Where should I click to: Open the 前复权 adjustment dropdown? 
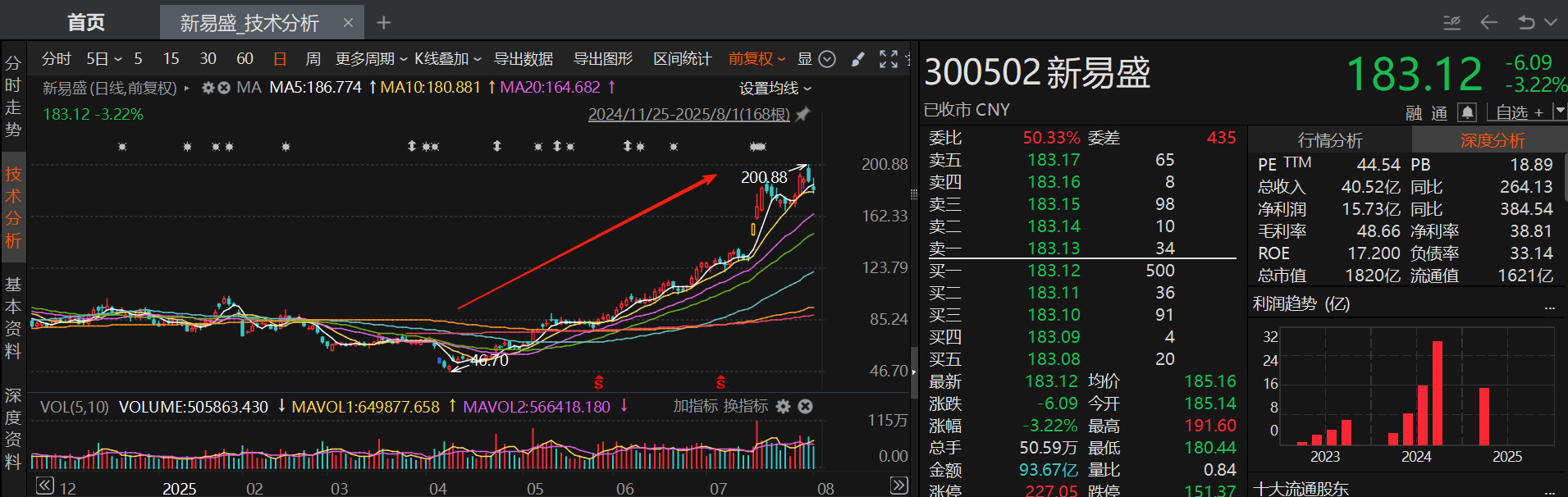757,59
